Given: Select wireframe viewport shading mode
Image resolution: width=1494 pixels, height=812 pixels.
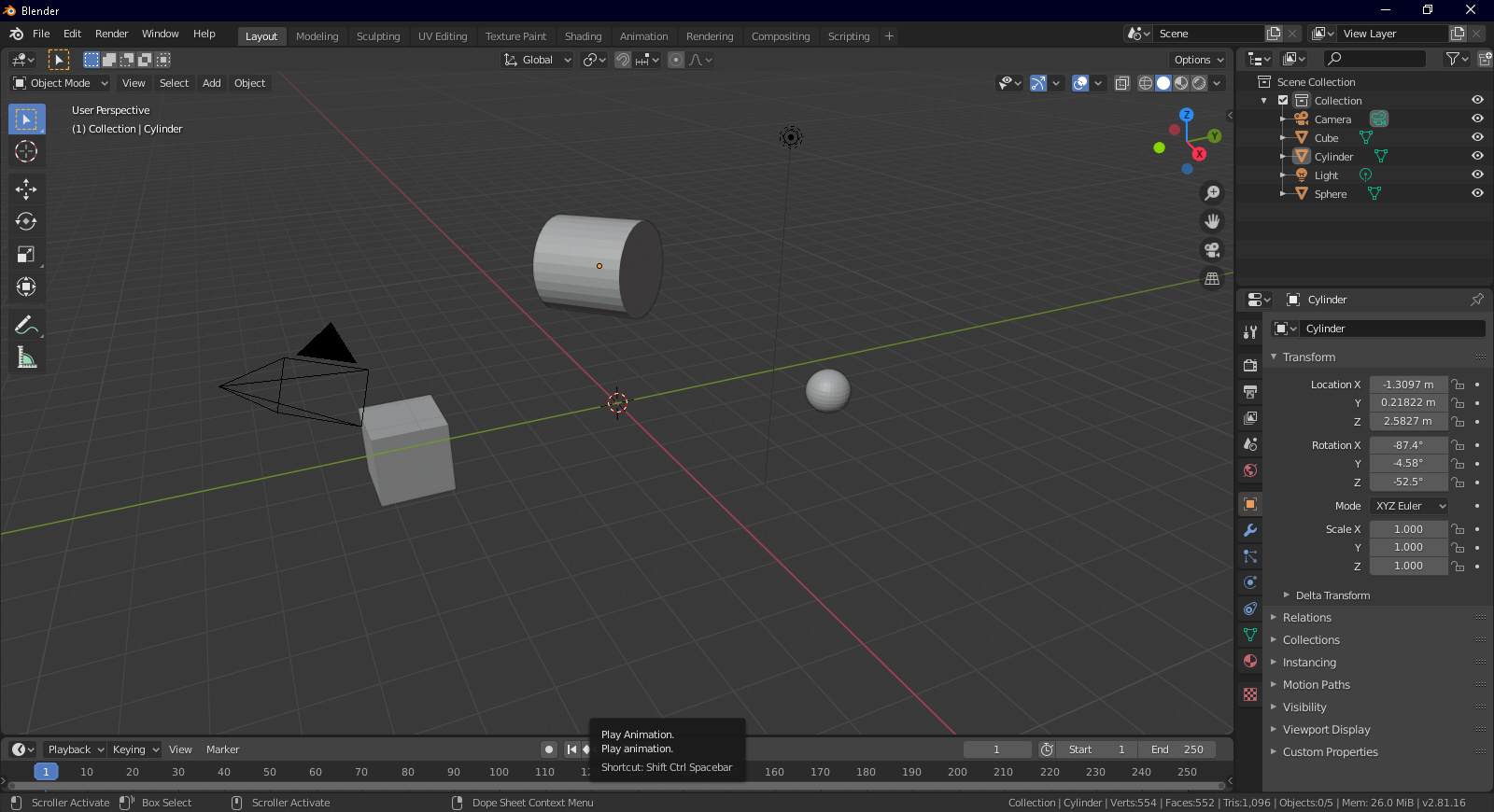Looking at the screenshot, I should 1146,83.
